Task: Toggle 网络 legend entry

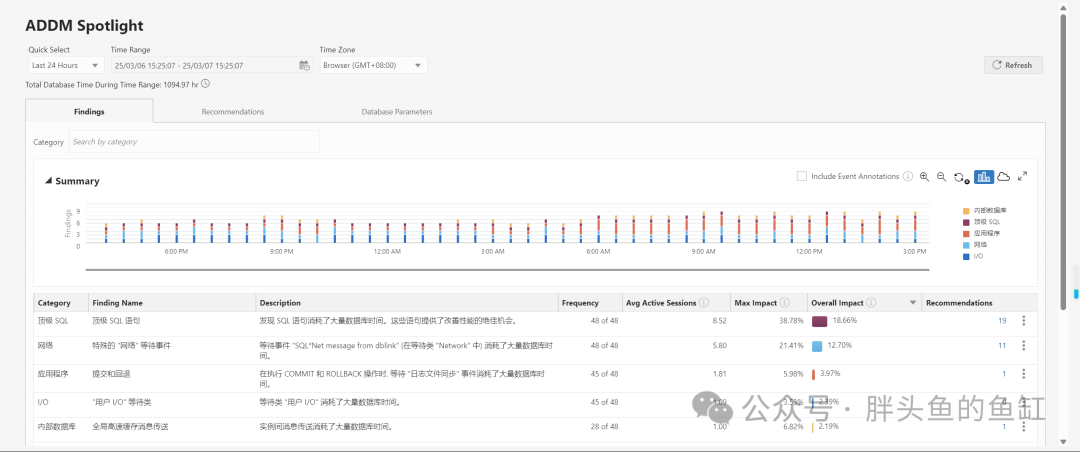Action: click(975, 245)
